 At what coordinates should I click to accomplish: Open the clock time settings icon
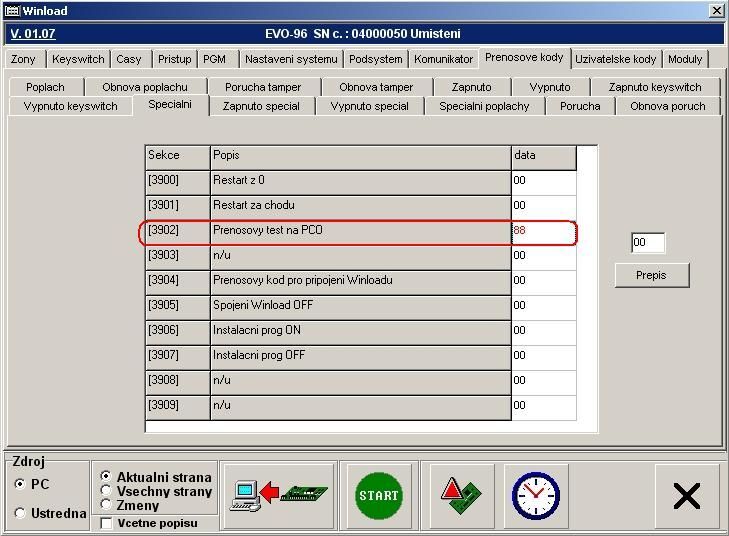[535, 495]
